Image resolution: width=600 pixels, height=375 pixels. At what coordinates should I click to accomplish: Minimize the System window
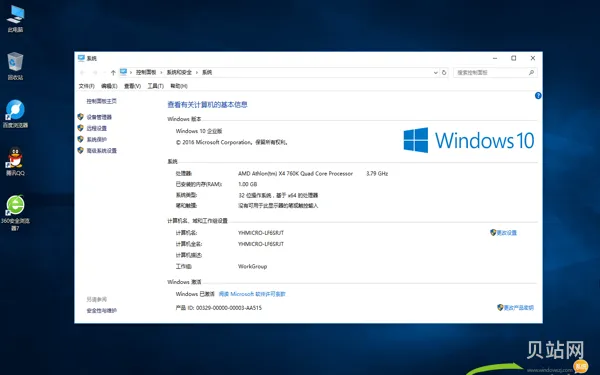click(x=495, y=58)
